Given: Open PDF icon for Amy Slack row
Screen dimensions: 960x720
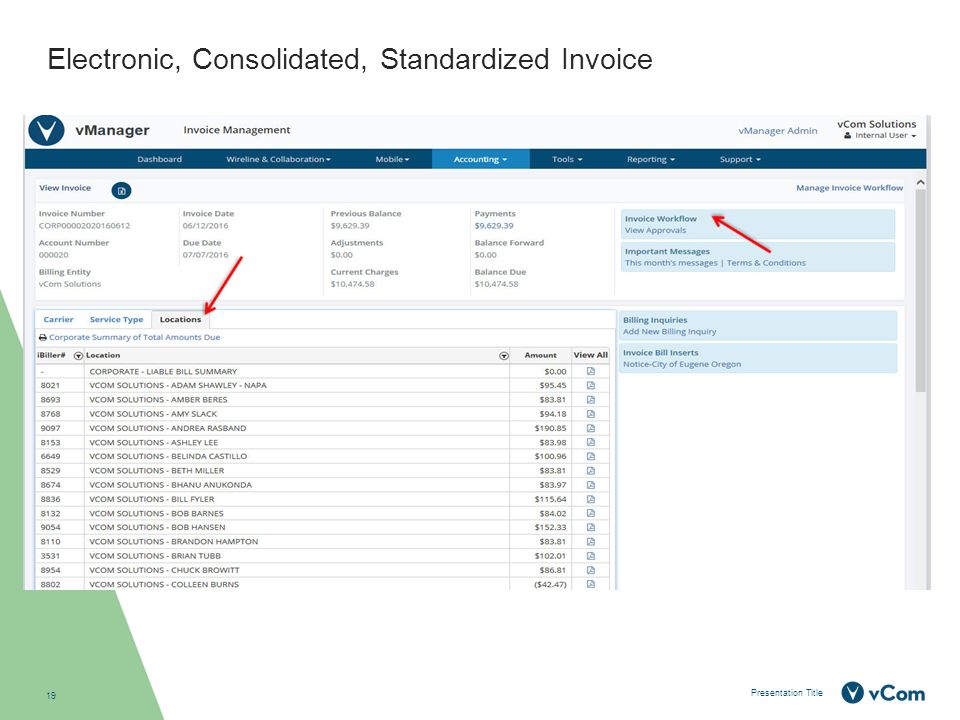Looking at the screenshot, I should coord(591,414).
